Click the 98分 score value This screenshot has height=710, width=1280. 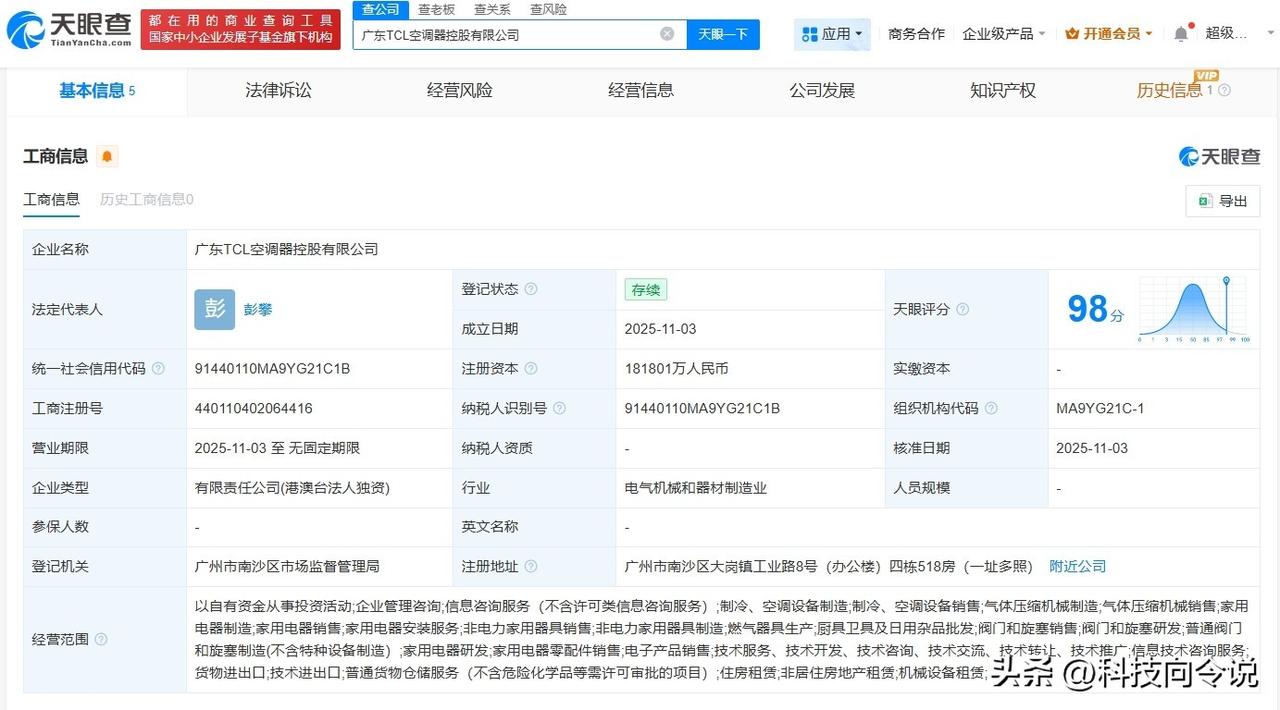[1095, 309]
